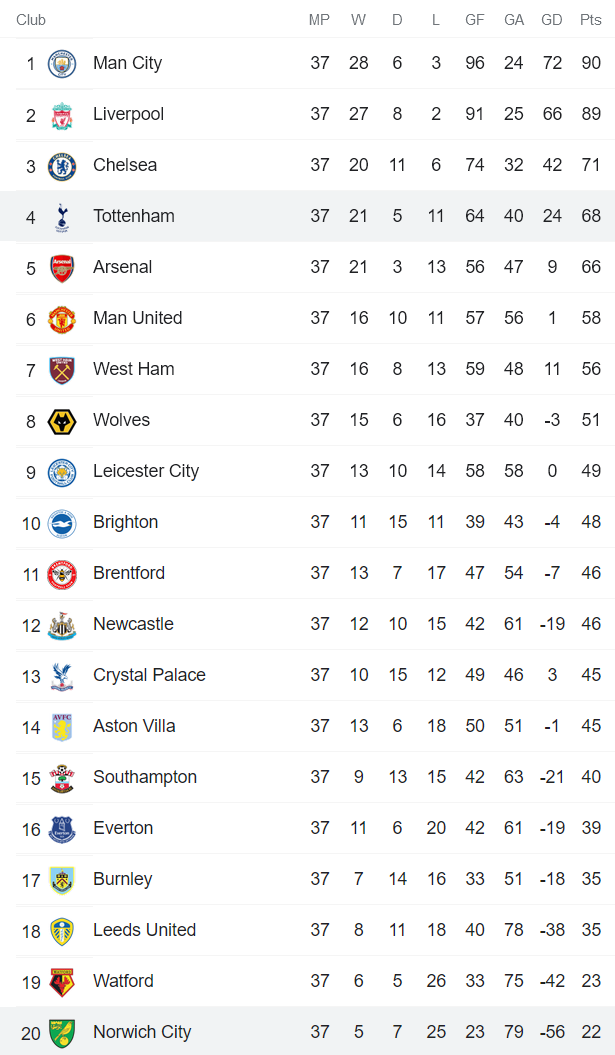Click the Club column header
Image resolution: width=615 pixels, height=1055 pixels.
coord(30,20)
